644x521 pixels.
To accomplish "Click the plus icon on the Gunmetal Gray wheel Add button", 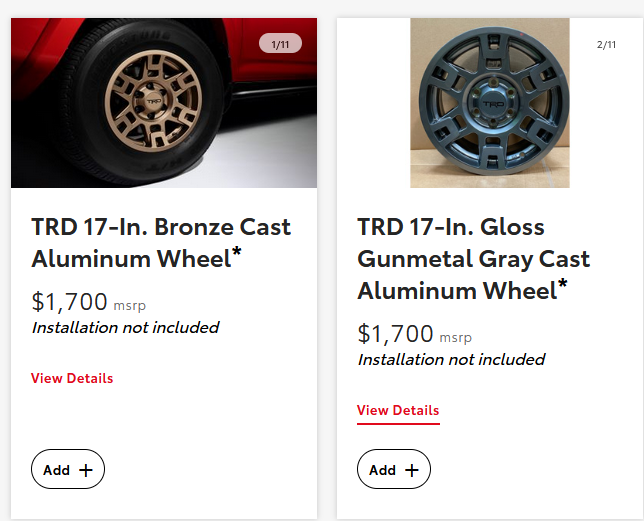I will pos(411,470).
